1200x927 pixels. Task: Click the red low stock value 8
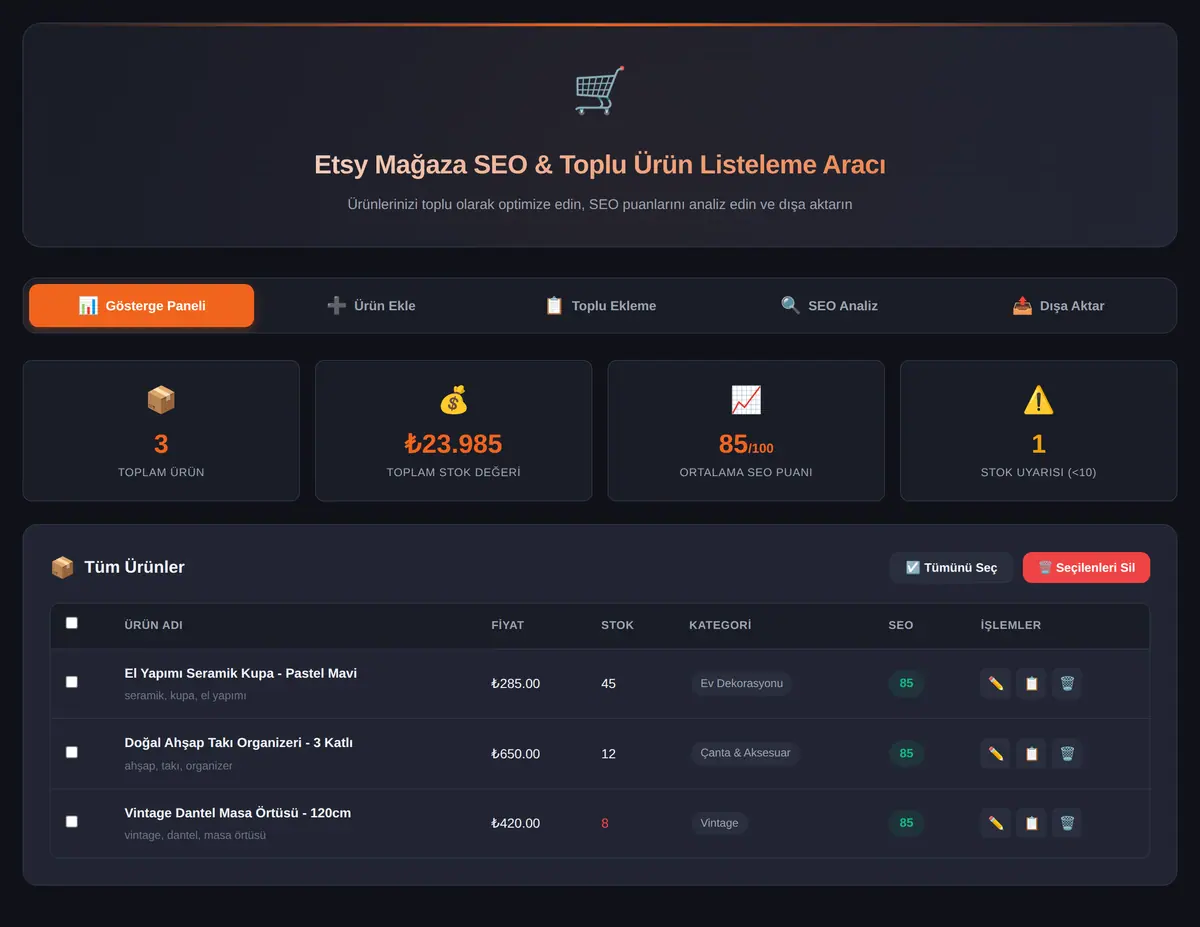pyautogui.click(x=605, y=824)
